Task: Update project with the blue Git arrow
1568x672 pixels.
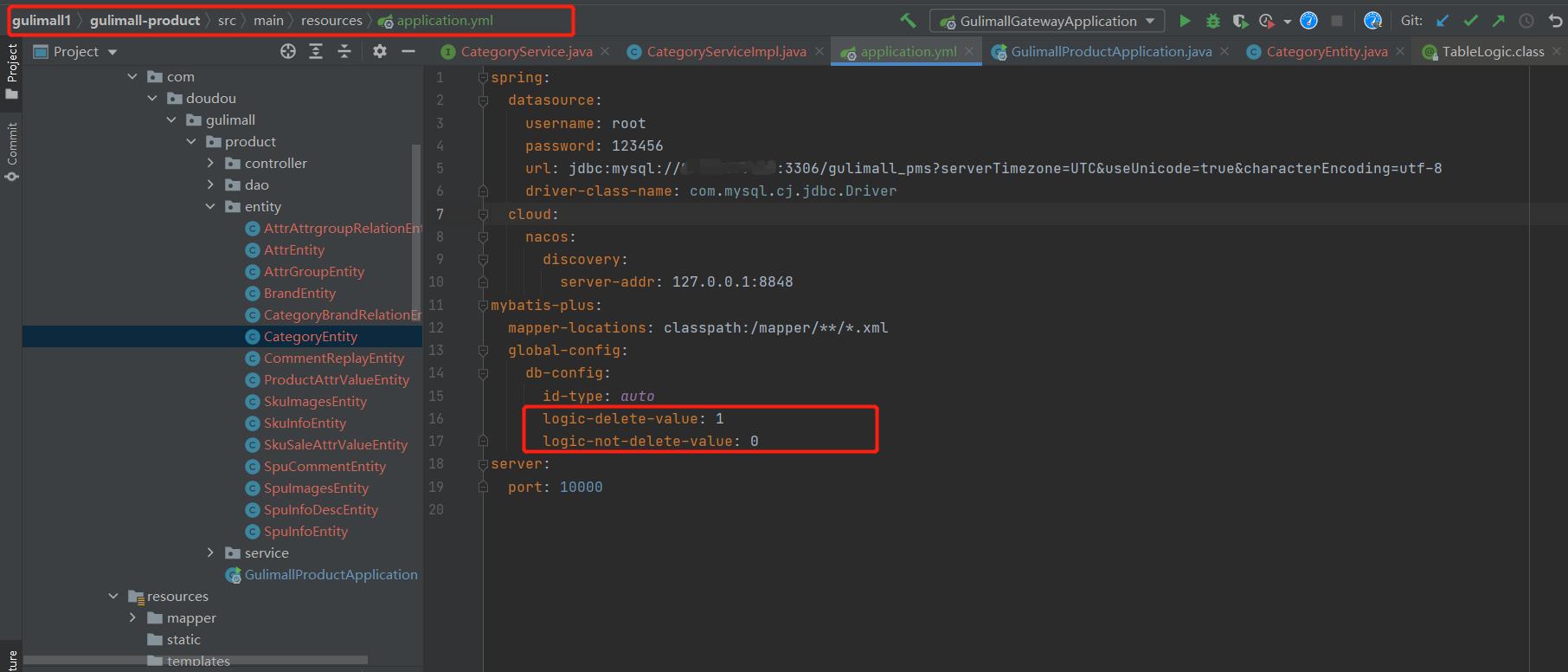Action: click(1443, 21)
